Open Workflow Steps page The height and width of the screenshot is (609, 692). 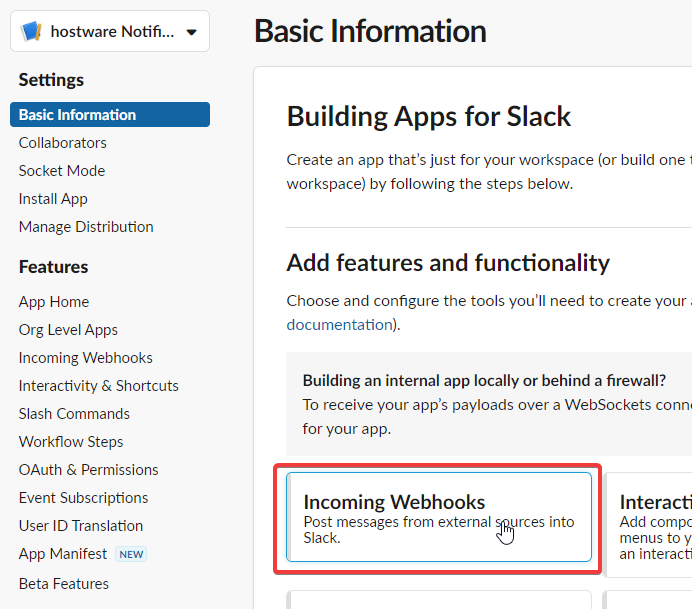coord(71,442)
